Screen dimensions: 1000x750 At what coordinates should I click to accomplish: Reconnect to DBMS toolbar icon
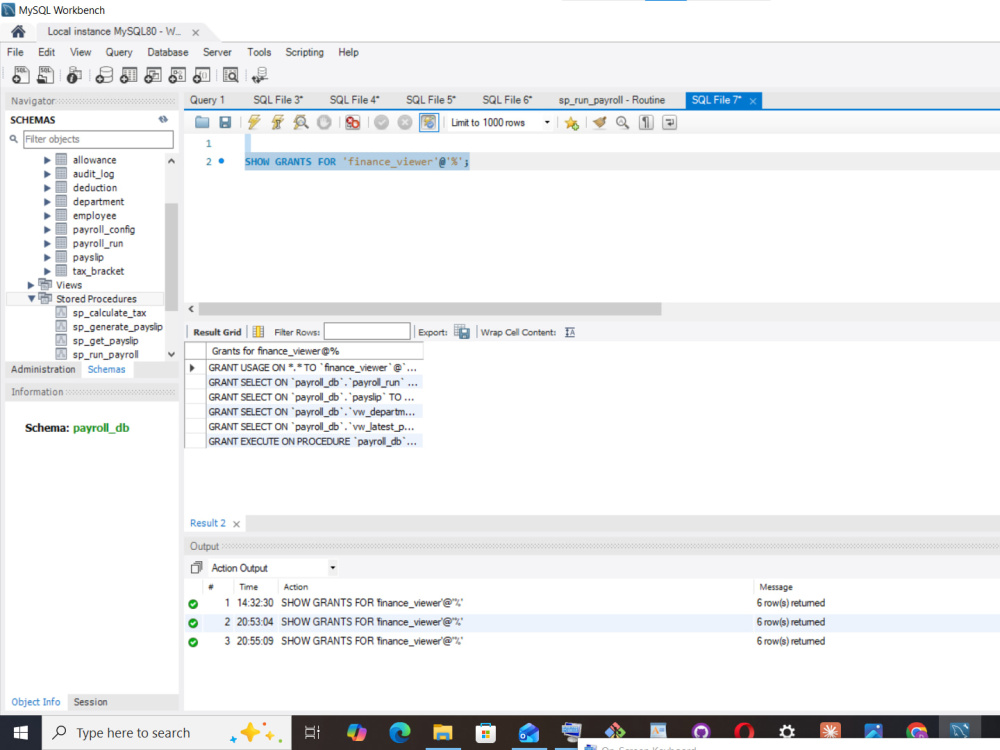(x=260, y=75)
